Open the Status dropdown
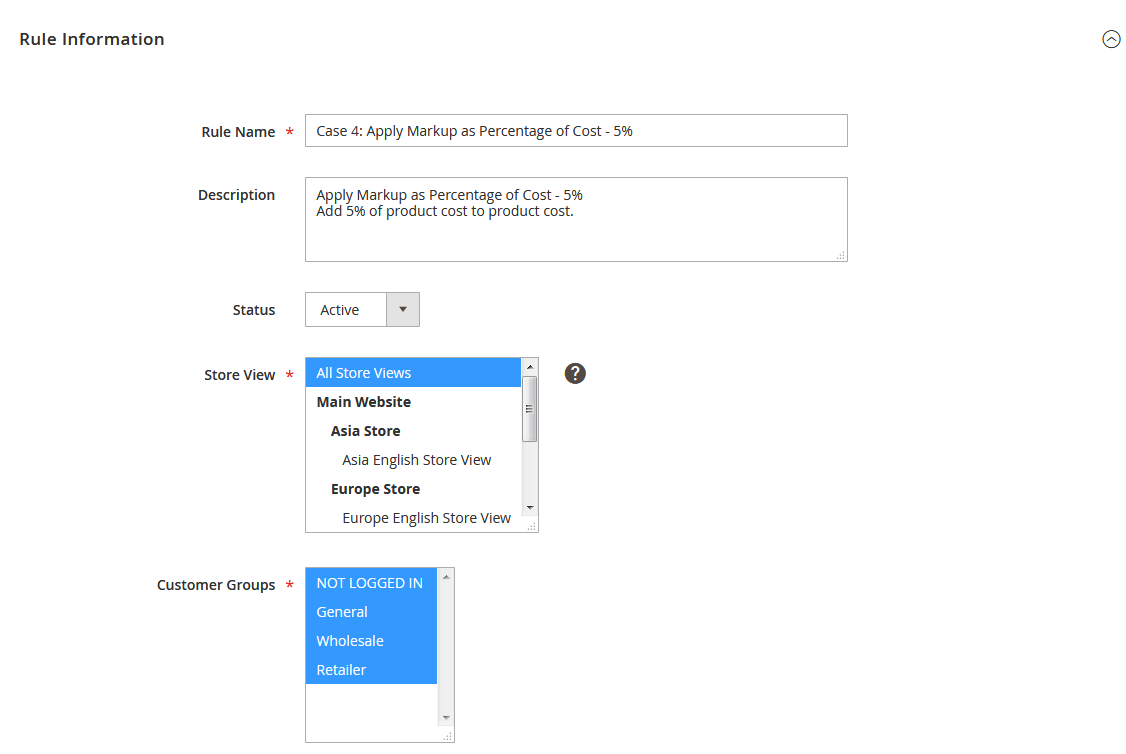Viewport: 1126px width, 754px height. 362,310
